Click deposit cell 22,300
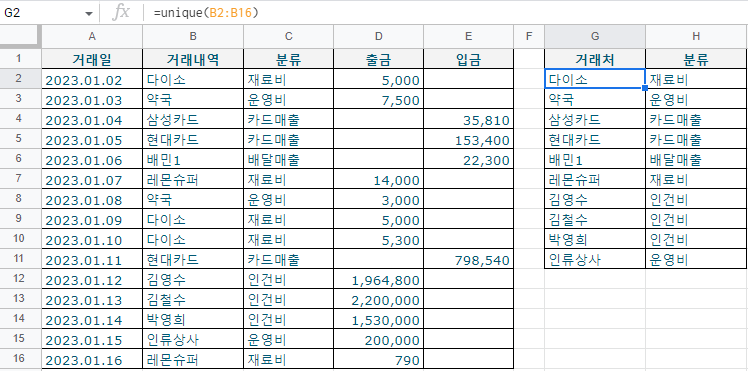The image size is (748, 371). tap(468, 160)
